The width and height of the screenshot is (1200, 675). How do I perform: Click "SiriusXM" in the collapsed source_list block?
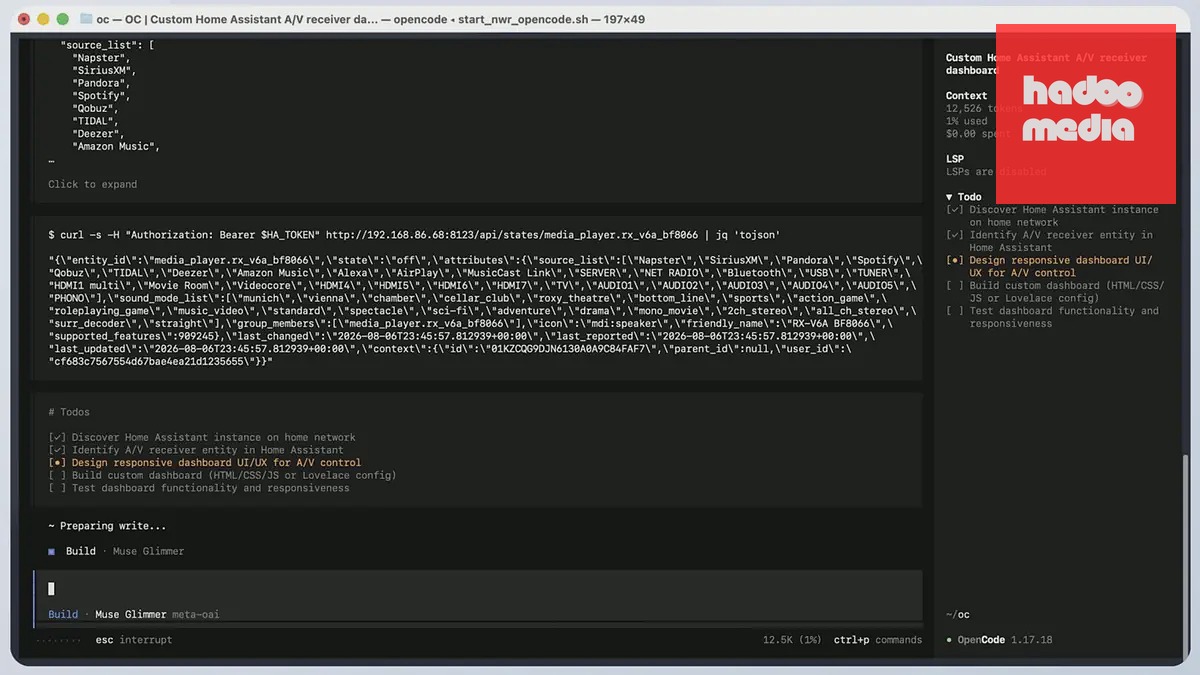point(103,71)
